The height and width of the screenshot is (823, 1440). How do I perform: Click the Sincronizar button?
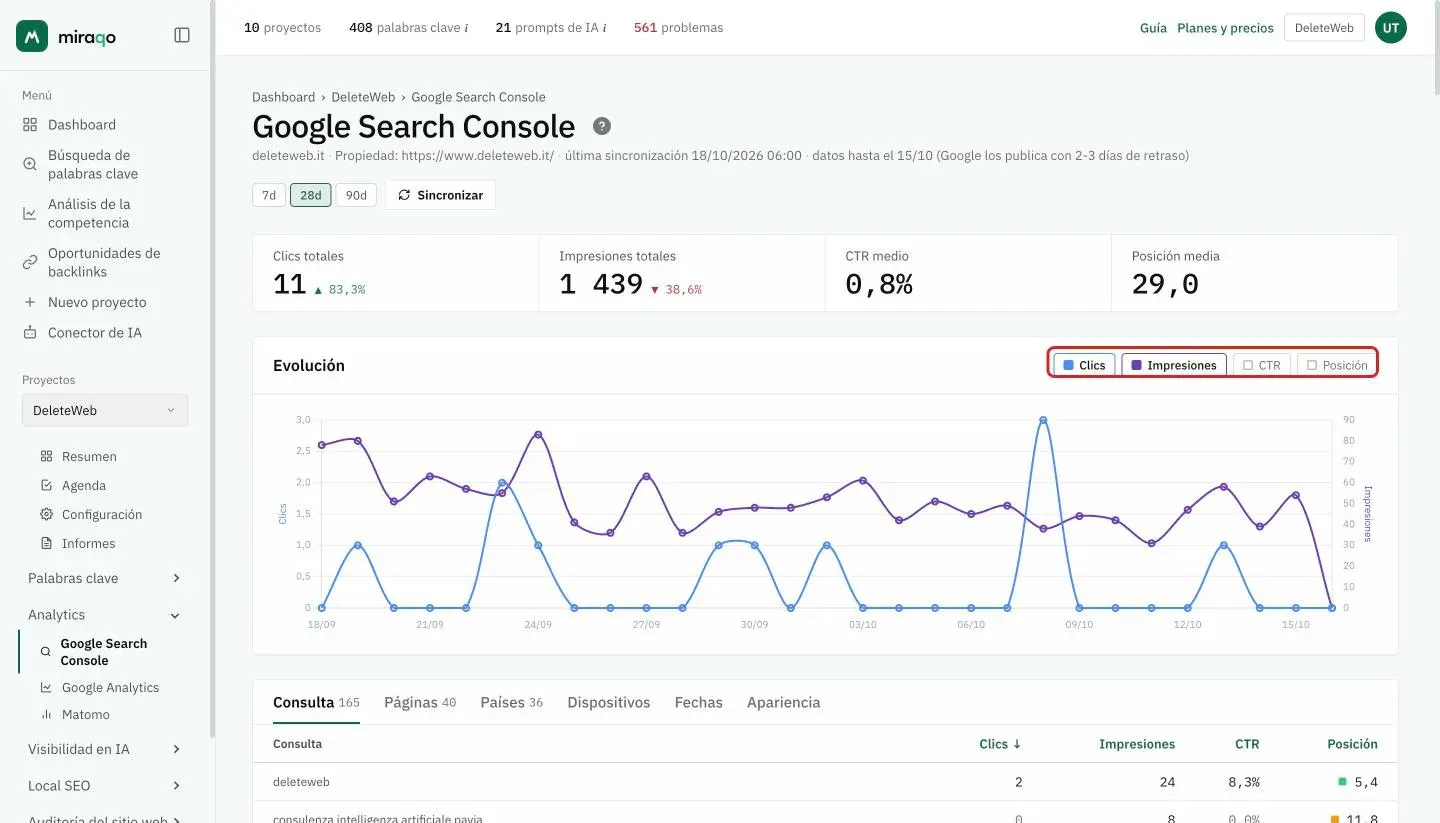440,195
